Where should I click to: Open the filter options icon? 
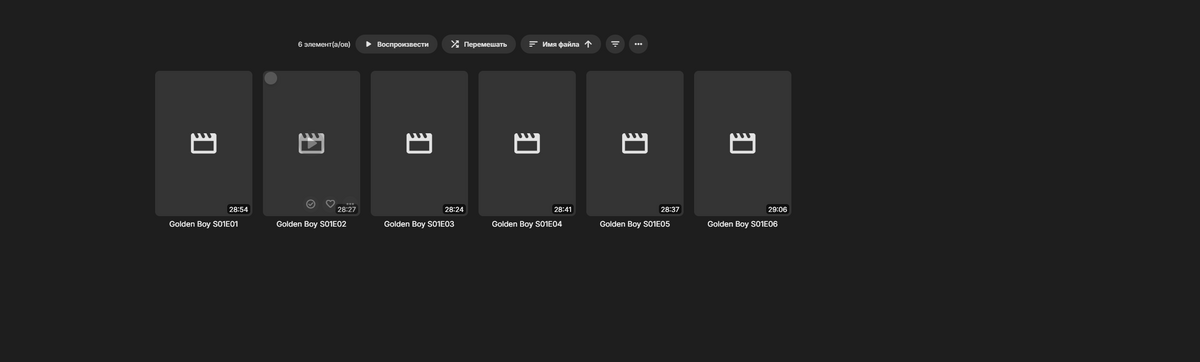(615, 44)
